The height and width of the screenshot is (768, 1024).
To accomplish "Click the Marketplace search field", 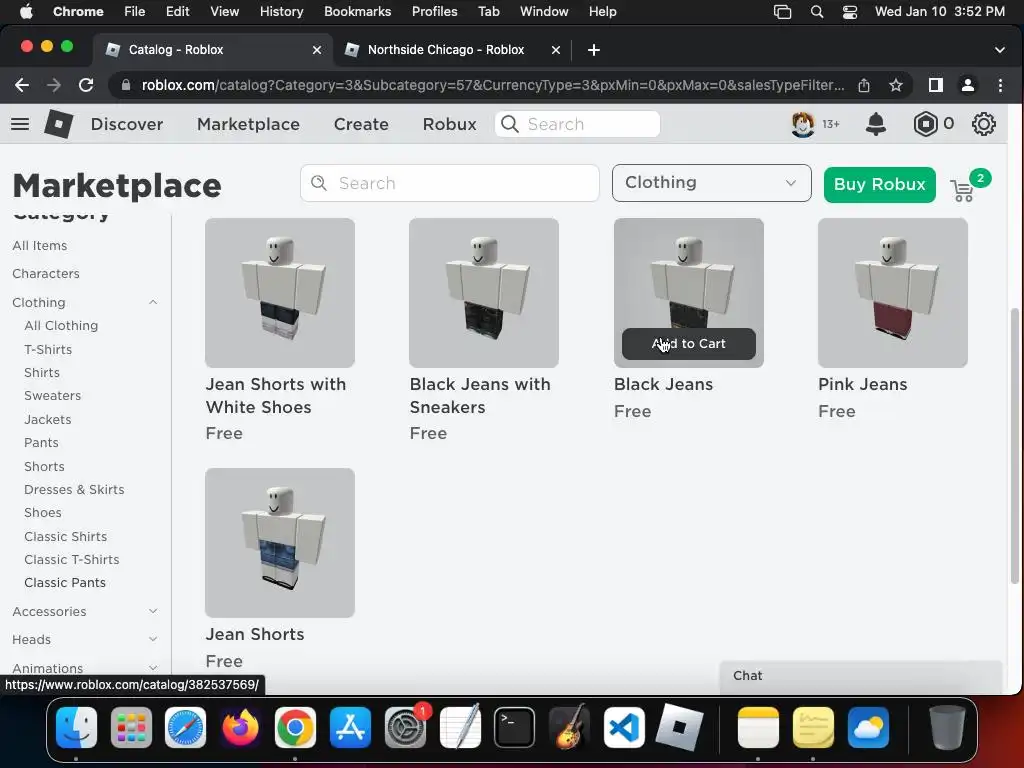I will (x=449, y=183).
